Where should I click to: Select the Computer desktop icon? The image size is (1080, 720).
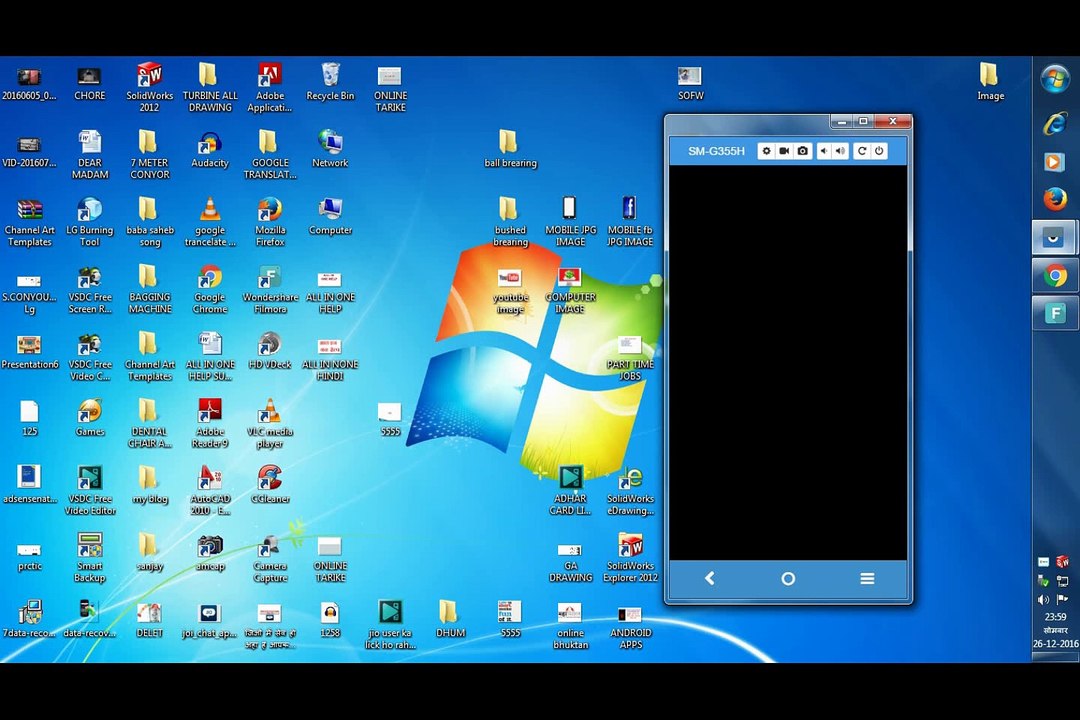click(x=330, y=216)
